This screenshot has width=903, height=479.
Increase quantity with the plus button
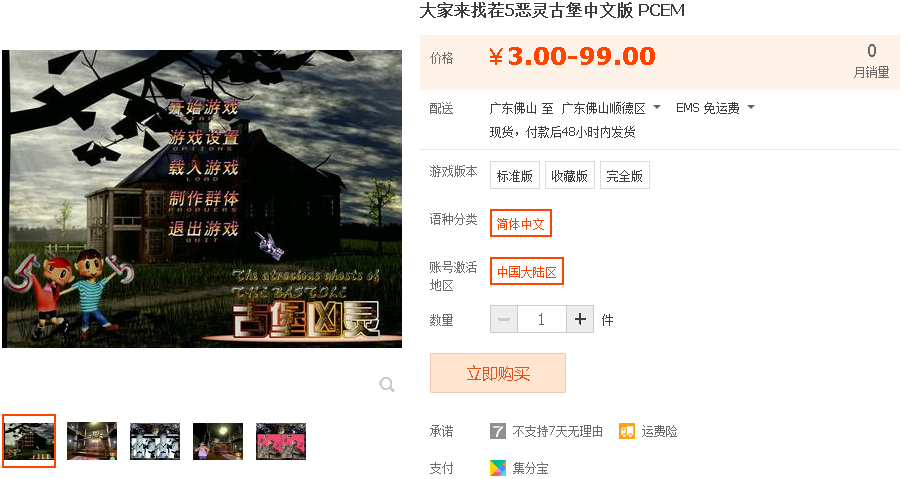(x=580, y=319)
